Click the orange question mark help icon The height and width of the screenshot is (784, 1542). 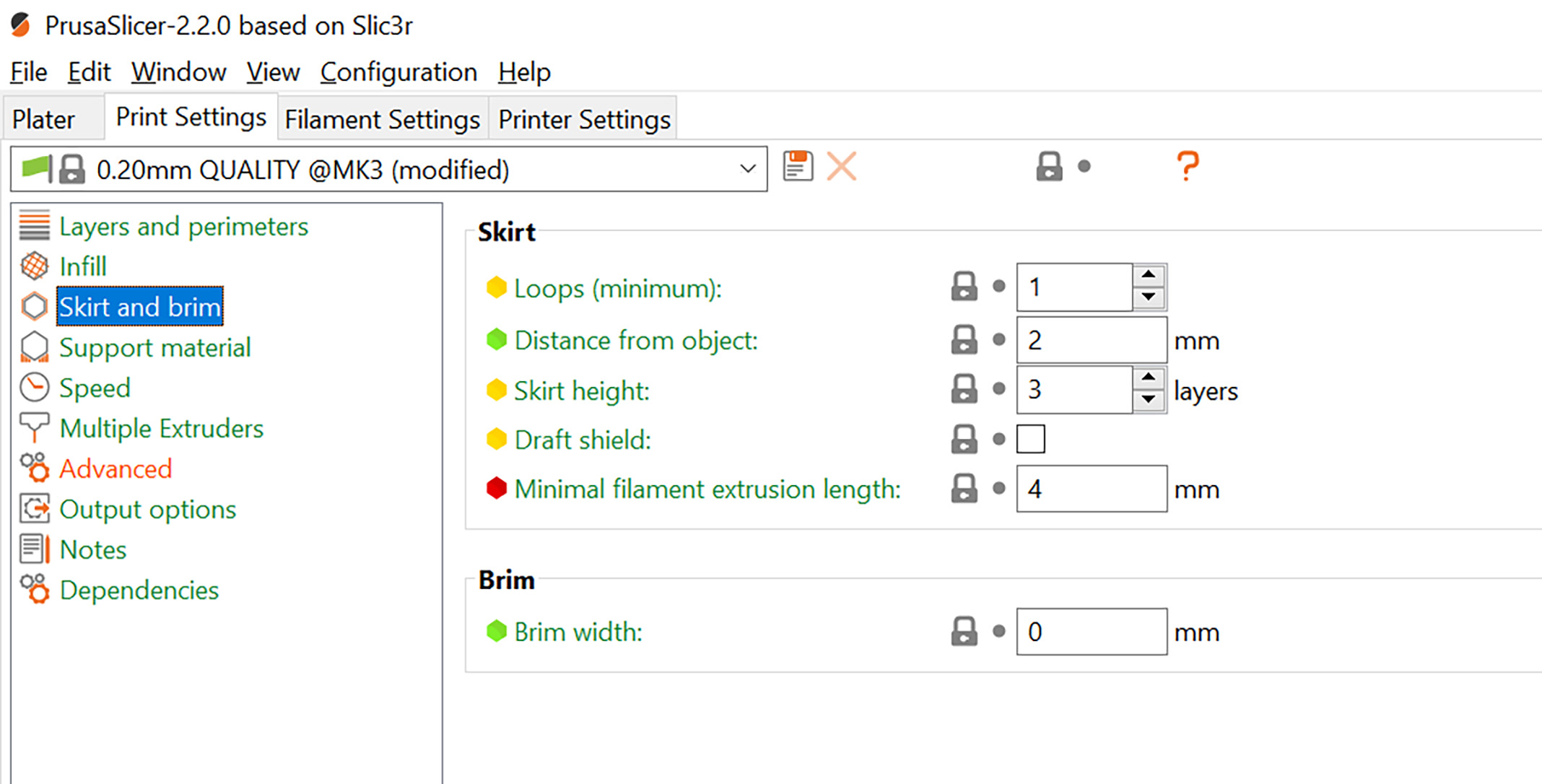pyautogui.click(x=1188, y=166)
